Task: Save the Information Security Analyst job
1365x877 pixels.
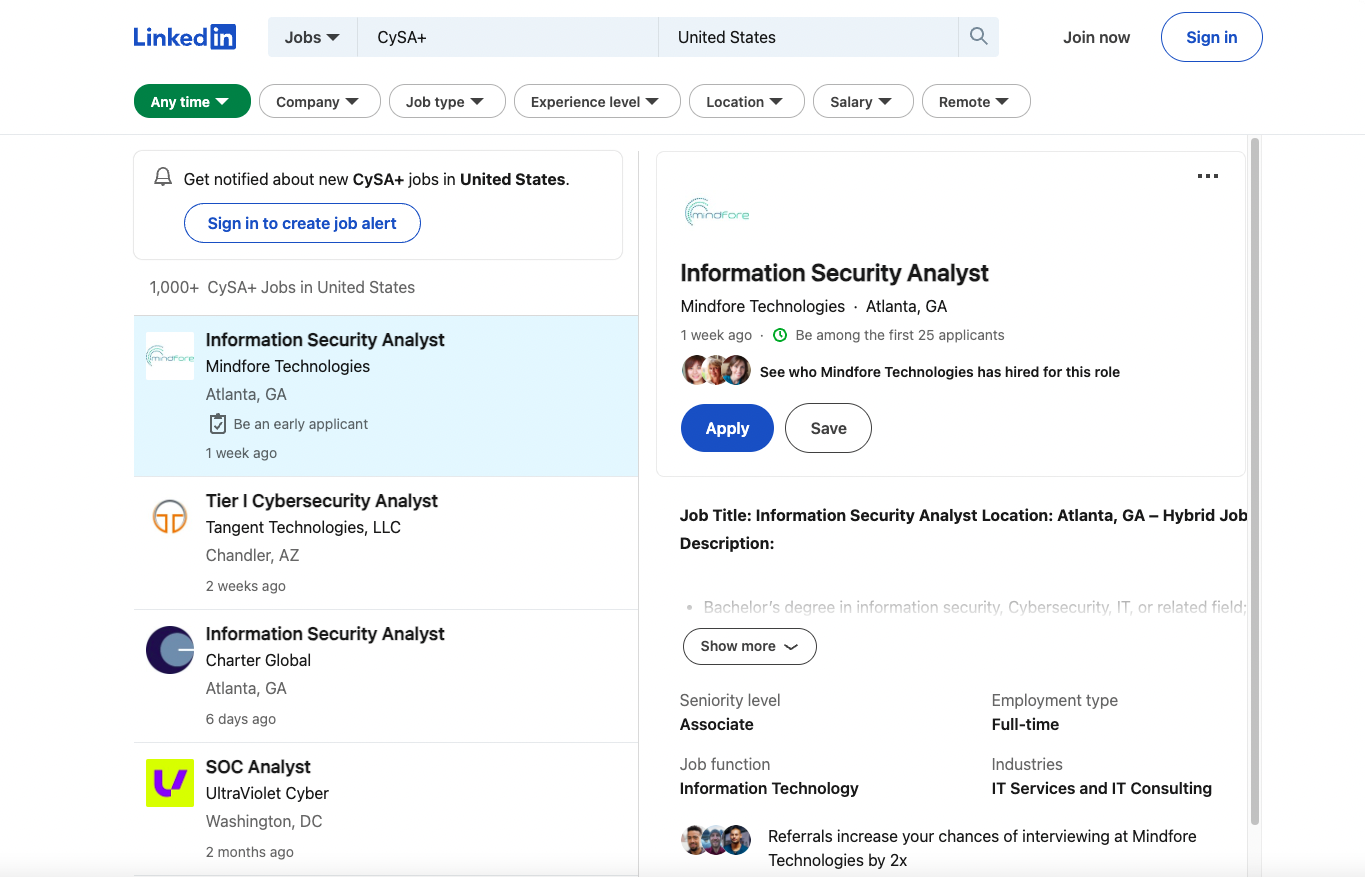Action: (828, 428)
